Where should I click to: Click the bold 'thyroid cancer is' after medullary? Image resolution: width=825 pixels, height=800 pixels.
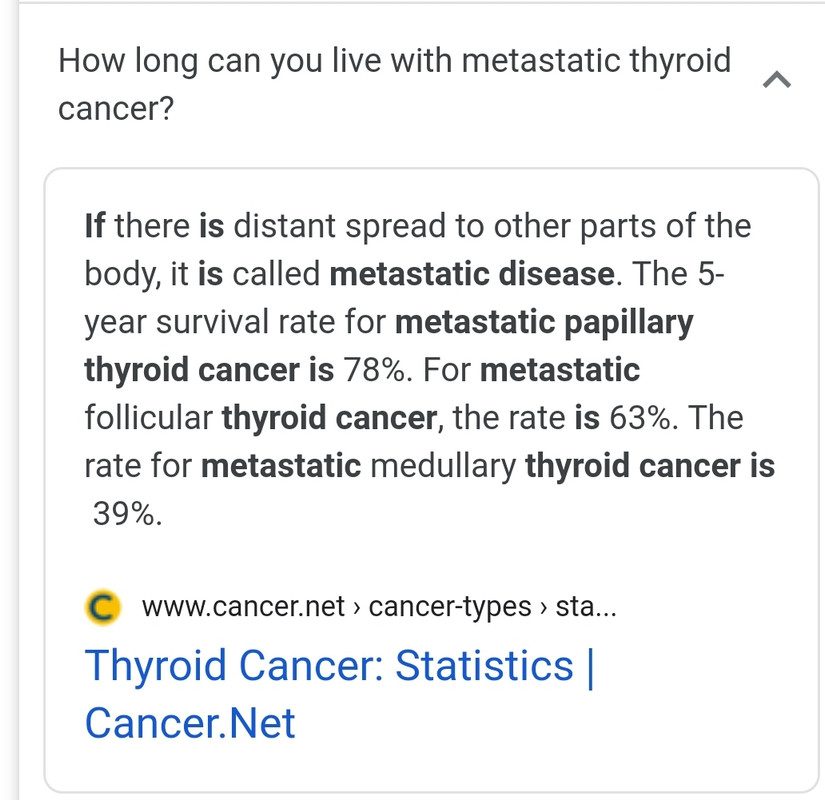click(x=650, y=466)
